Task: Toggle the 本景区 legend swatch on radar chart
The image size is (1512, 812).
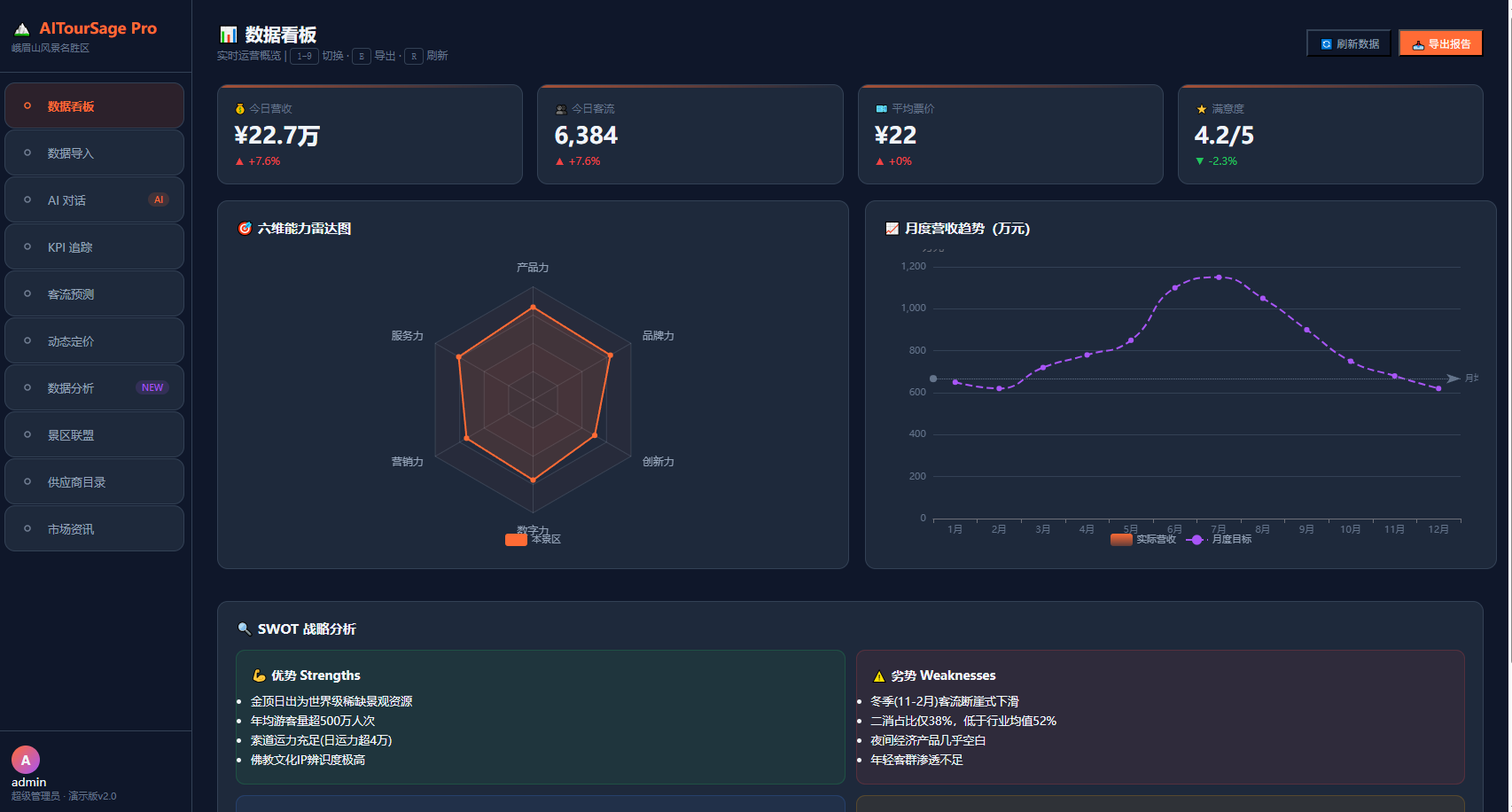Action: click(x=516, y=540)
